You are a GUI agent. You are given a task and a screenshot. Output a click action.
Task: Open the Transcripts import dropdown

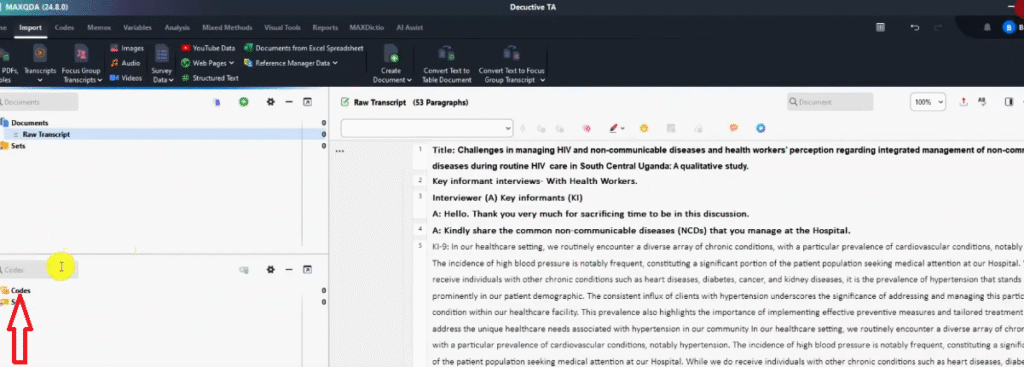pyautogui.click(x=40, y=80)
